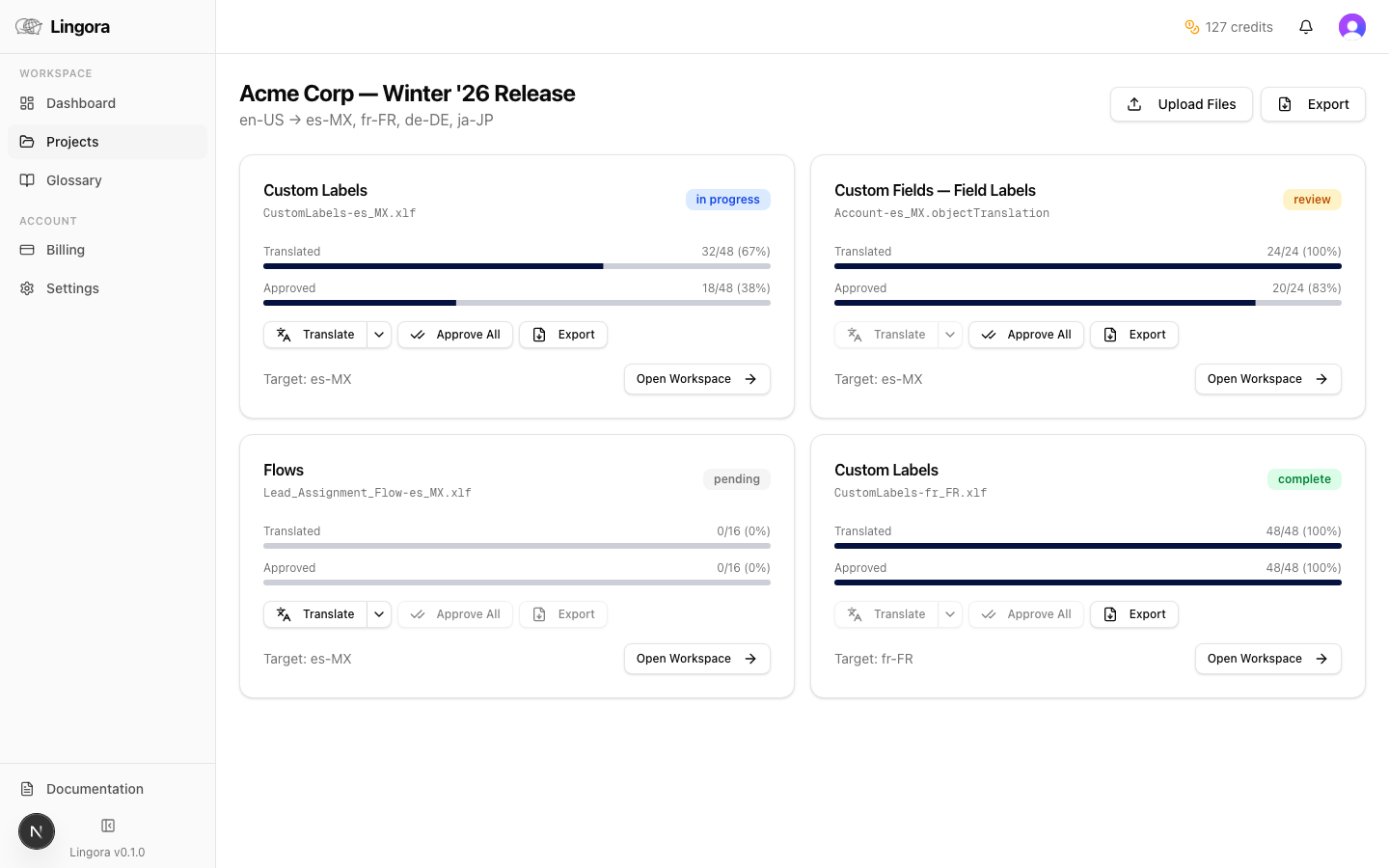Export the CustomLabels-fr_FR.xlf file
Screen dimensions: 1389x868
(1133, 614)
